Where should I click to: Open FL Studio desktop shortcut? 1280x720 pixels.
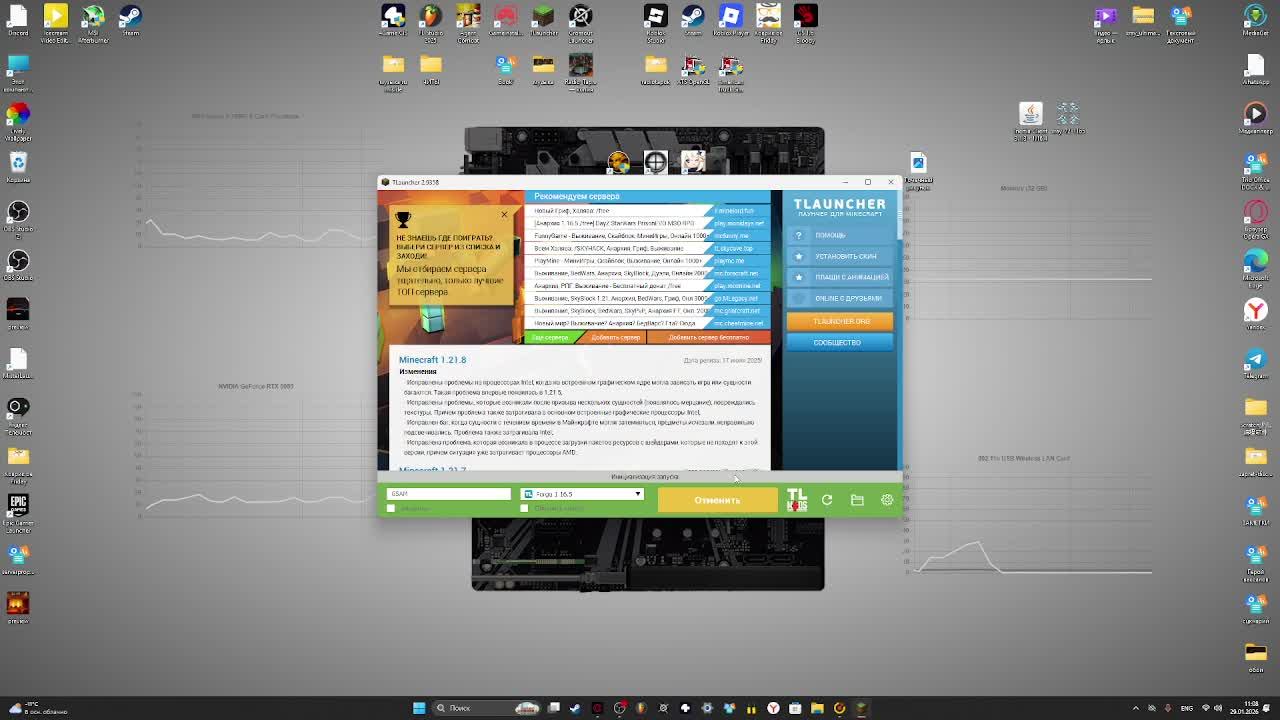tap(430, 22)
